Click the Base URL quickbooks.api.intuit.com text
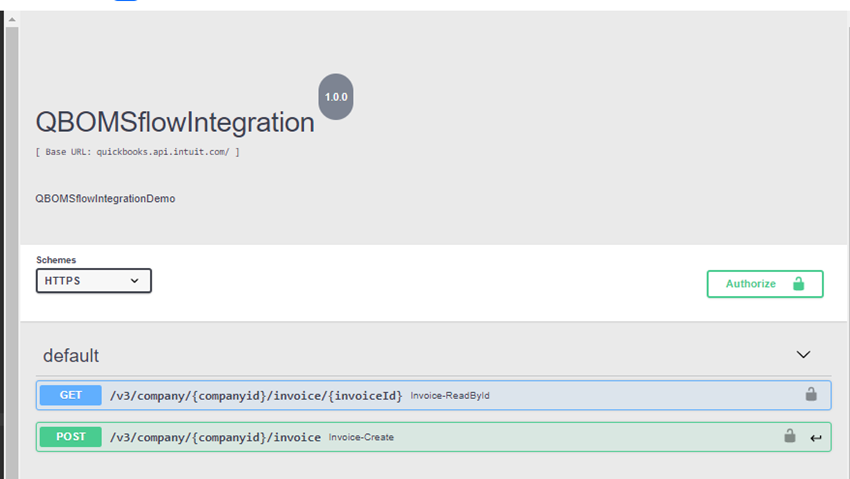The width and height of the screenshot is (850, 479). pos(137,152)
